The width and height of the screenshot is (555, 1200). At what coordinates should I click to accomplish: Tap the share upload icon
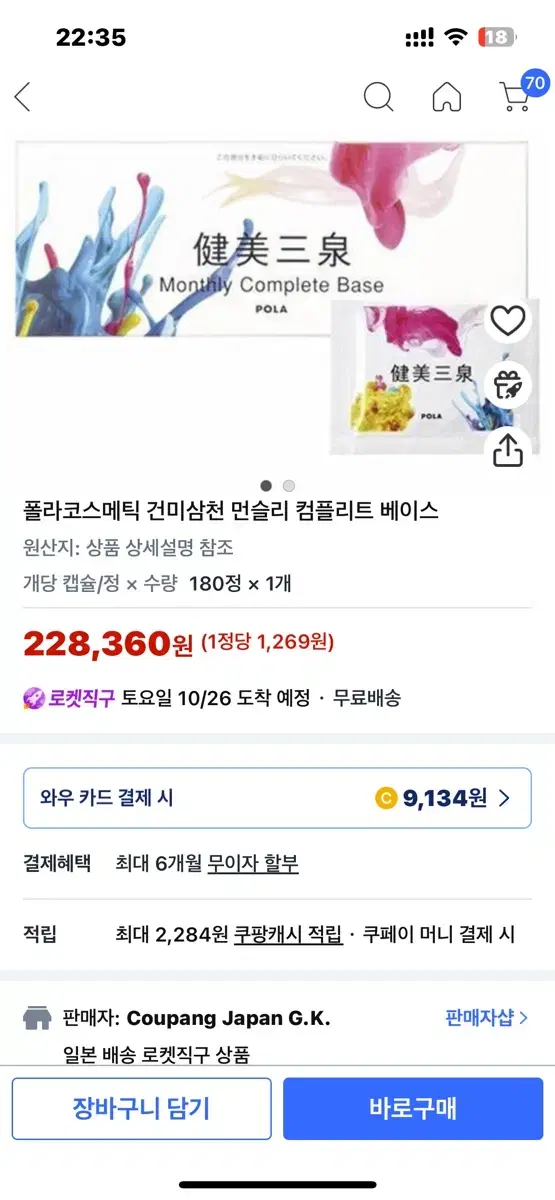coord(509,449)
